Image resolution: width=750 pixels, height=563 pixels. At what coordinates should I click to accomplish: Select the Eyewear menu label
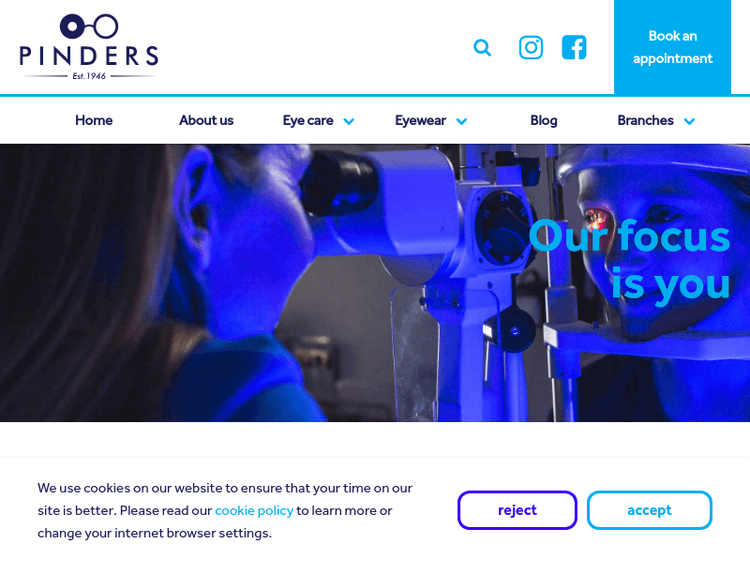[420, 120]
